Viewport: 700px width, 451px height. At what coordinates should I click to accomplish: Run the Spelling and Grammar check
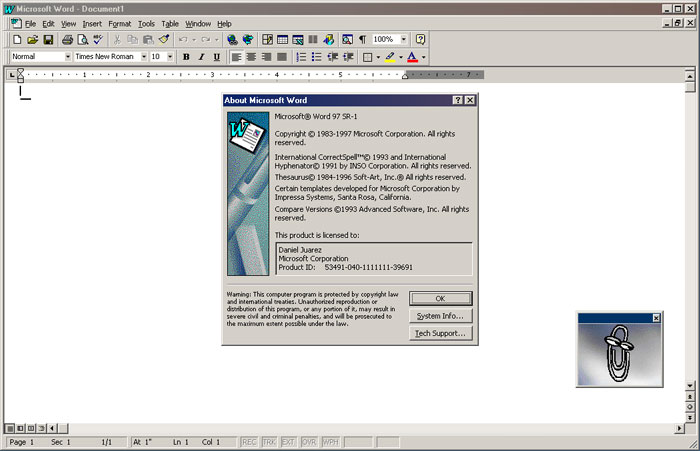98,40
